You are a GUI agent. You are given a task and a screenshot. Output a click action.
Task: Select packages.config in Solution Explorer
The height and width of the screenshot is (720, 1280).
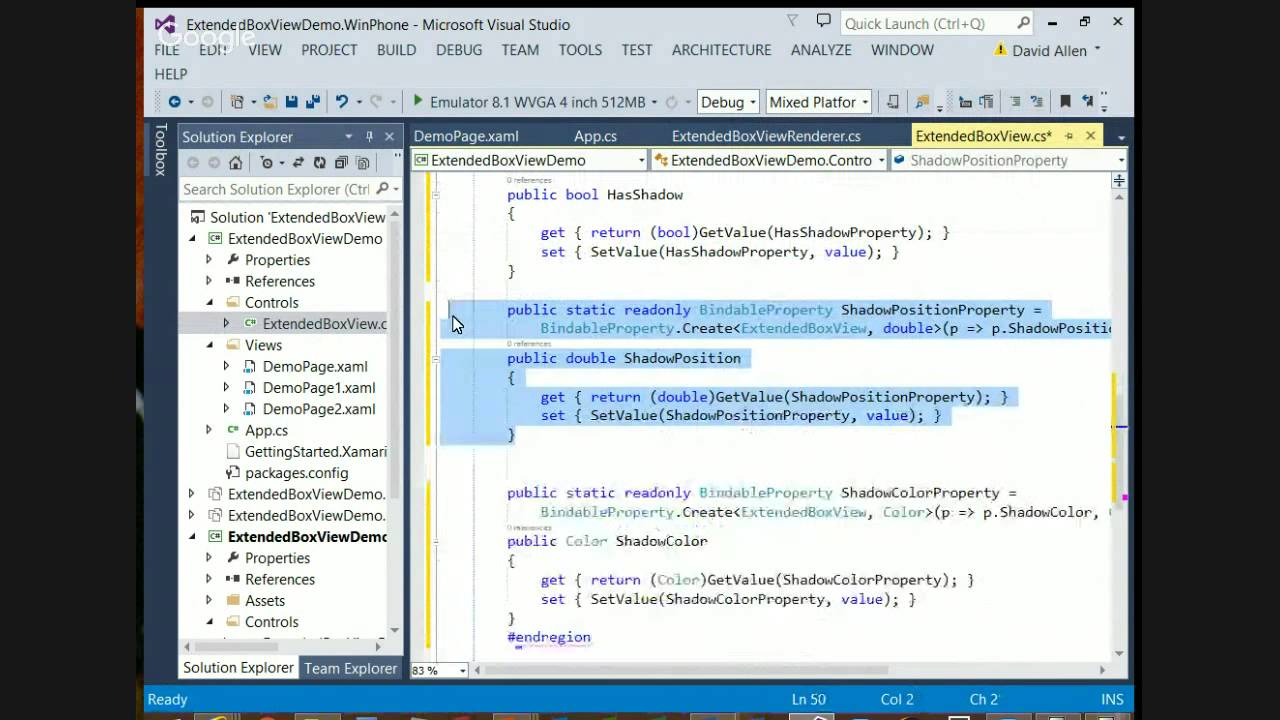pyautogui.click(x=296, y=473)
